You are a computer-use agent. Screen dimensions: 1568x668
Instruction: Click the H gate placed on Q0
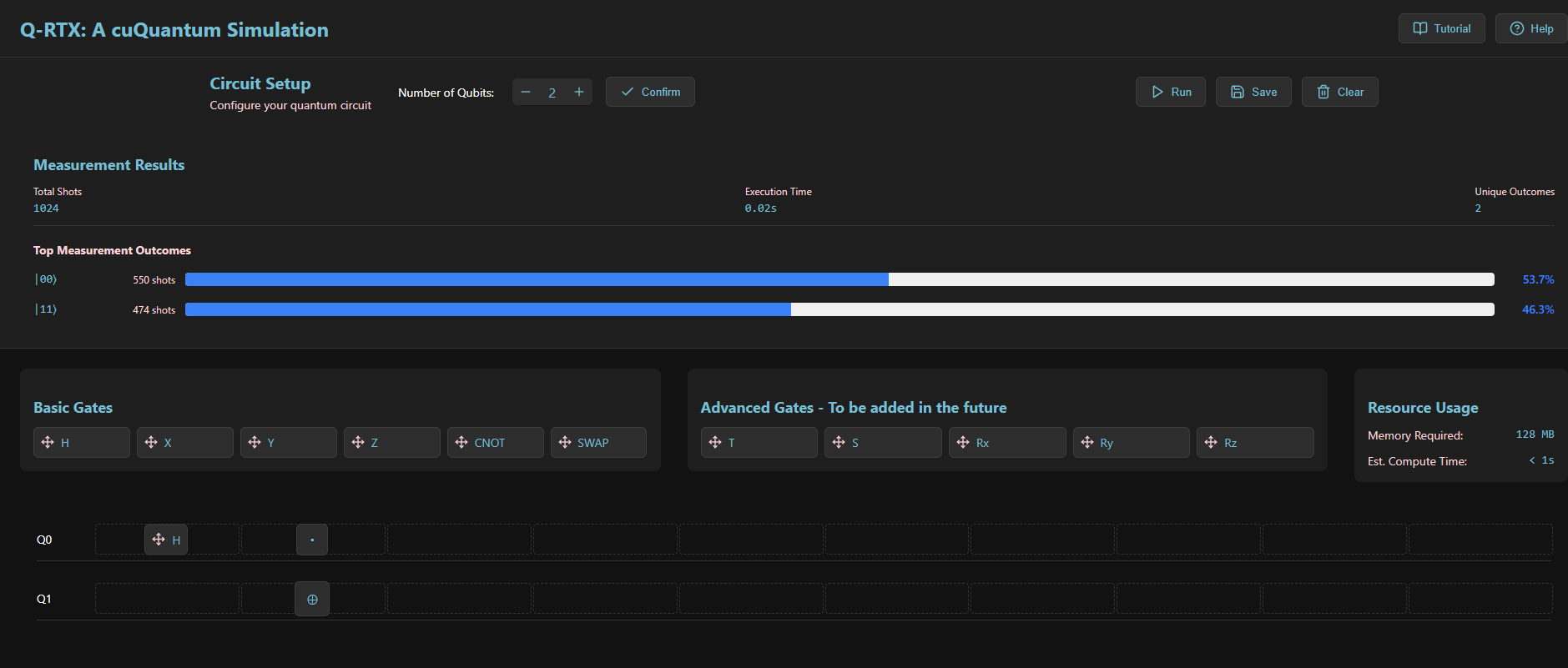(x=166, y=540)
